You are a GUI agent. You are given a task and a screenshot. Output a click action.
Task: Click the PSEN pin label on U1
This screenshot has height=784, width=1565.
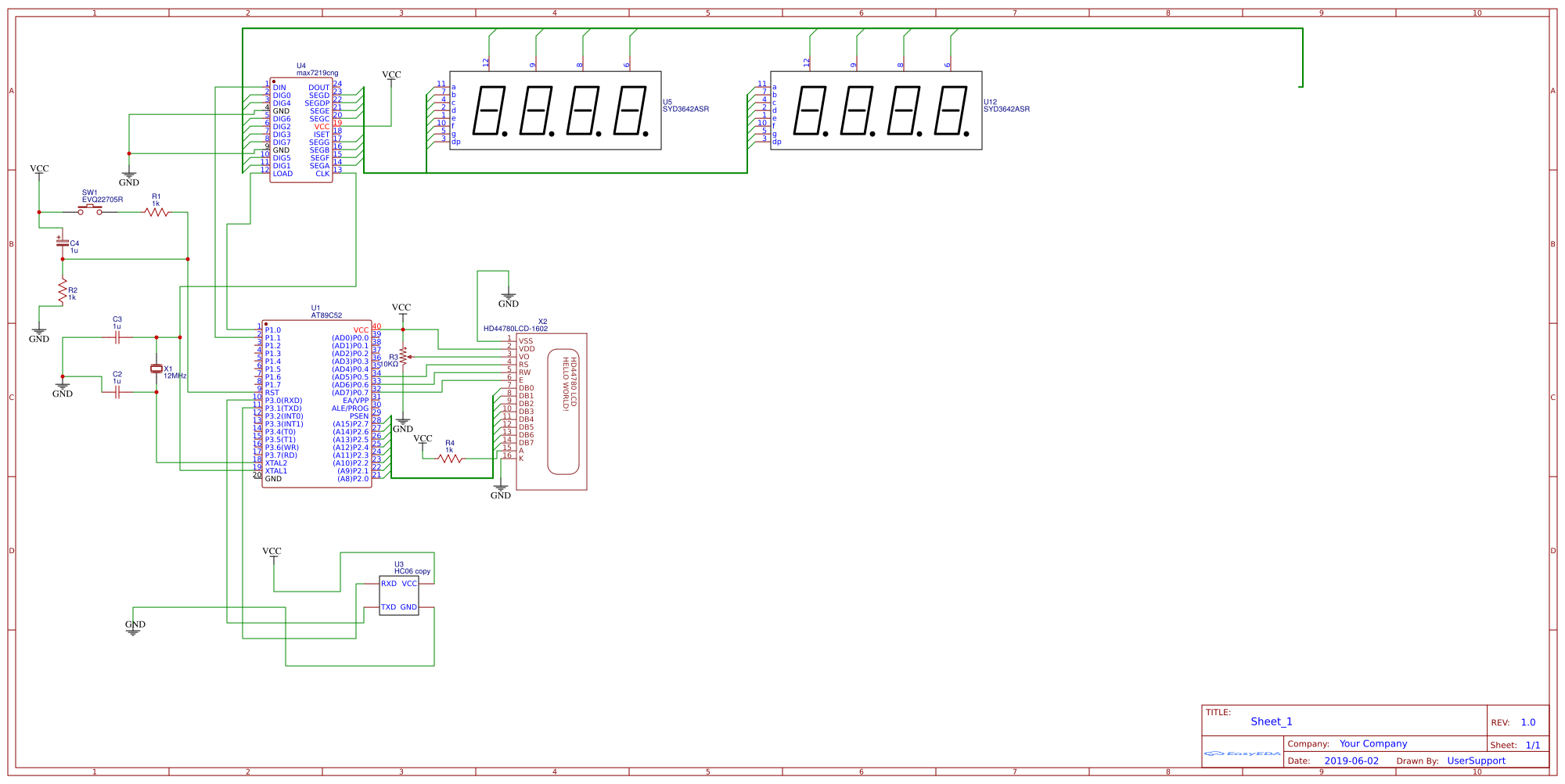pyautogui.click(x=359, y=416)
